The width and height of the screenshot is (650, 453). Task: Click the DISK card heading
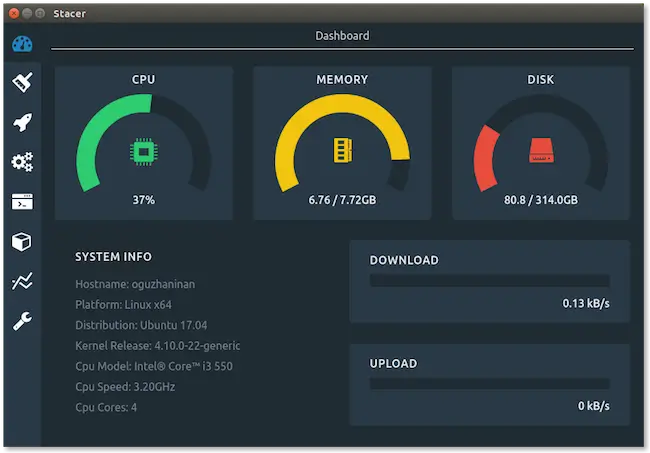pyautogui.click(x=541, y=80)
